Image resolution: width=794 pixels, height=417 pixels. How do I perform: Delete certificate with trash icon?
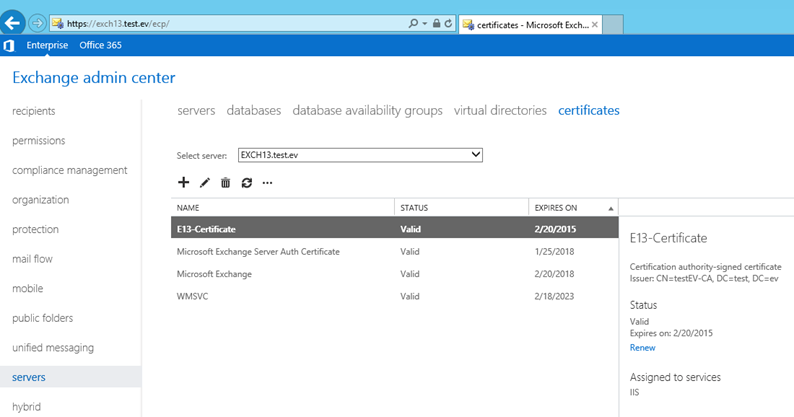225,183
